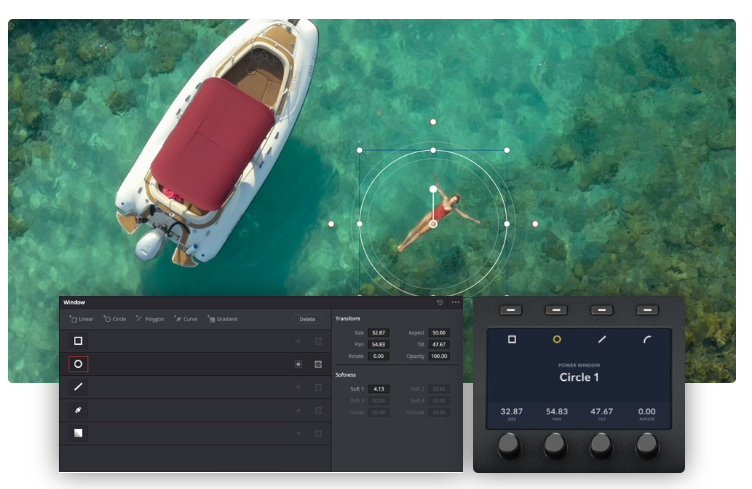Select the polygon line window preset
Screen dimensions: 752x489
78,387
